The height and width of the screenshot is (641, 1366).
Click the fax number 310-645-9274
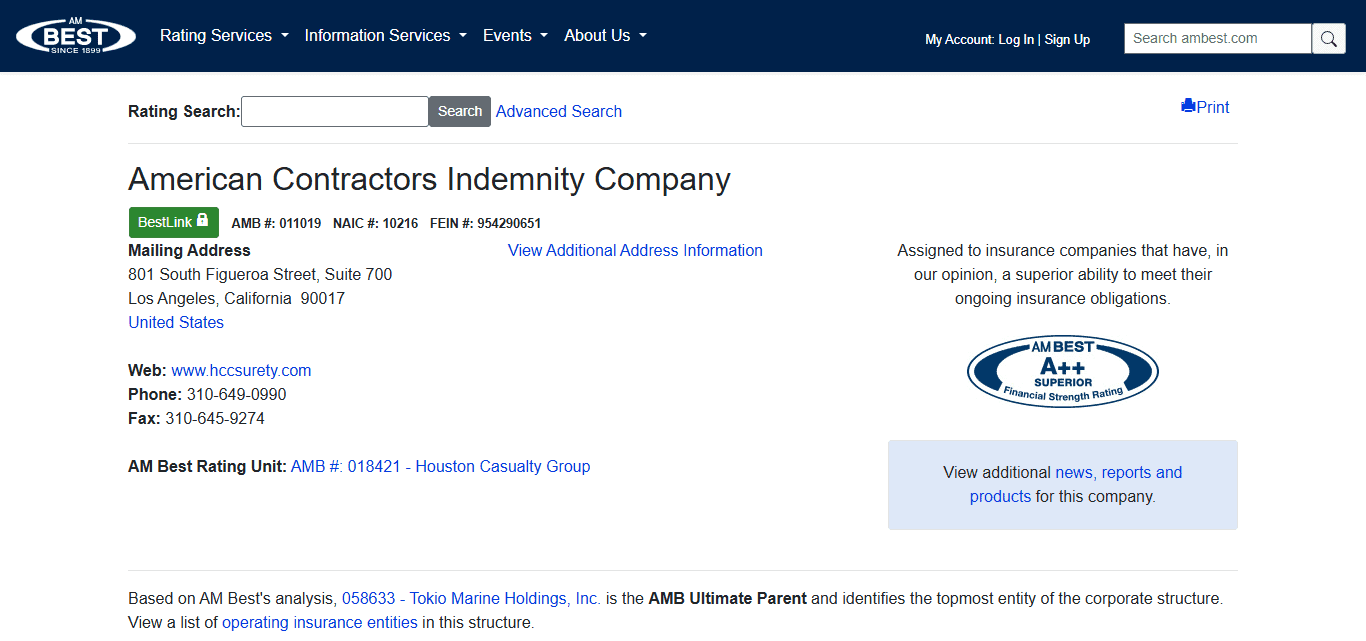tap(215, 419)
